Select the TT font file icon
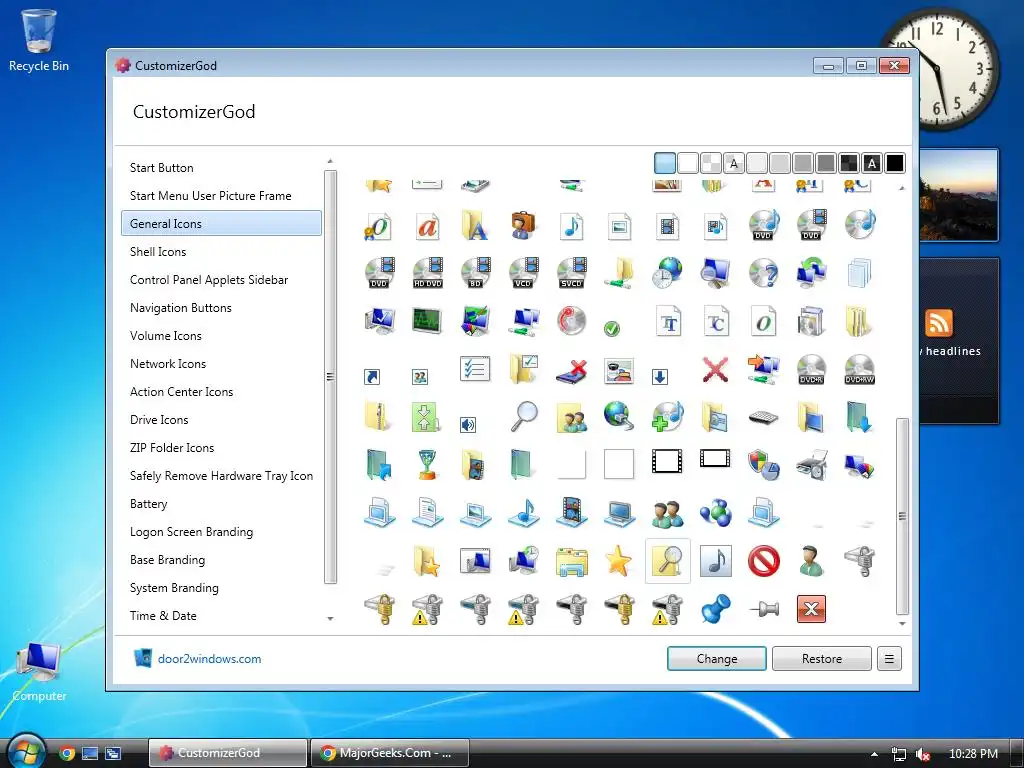 click(x=669, y=321)
